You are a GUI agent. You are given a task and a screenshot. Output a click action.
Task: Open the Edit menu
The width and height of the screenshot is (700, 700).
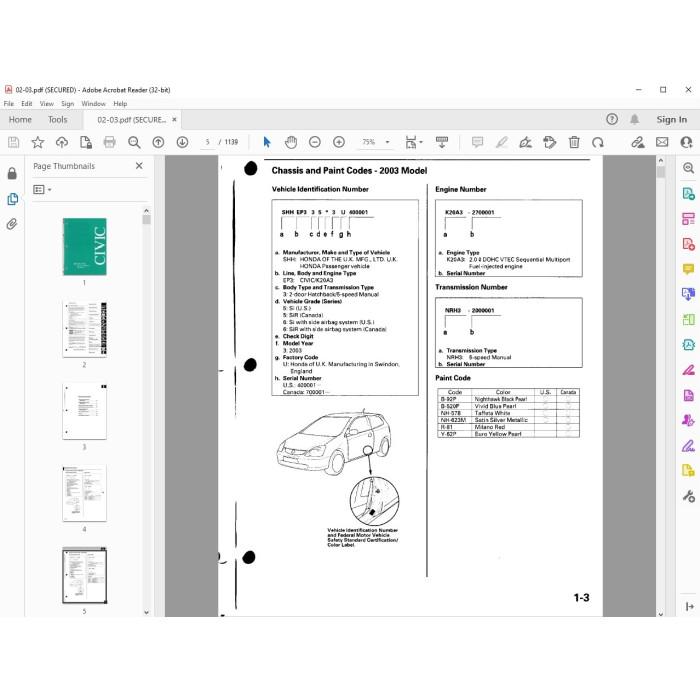[x=27, y=104]
